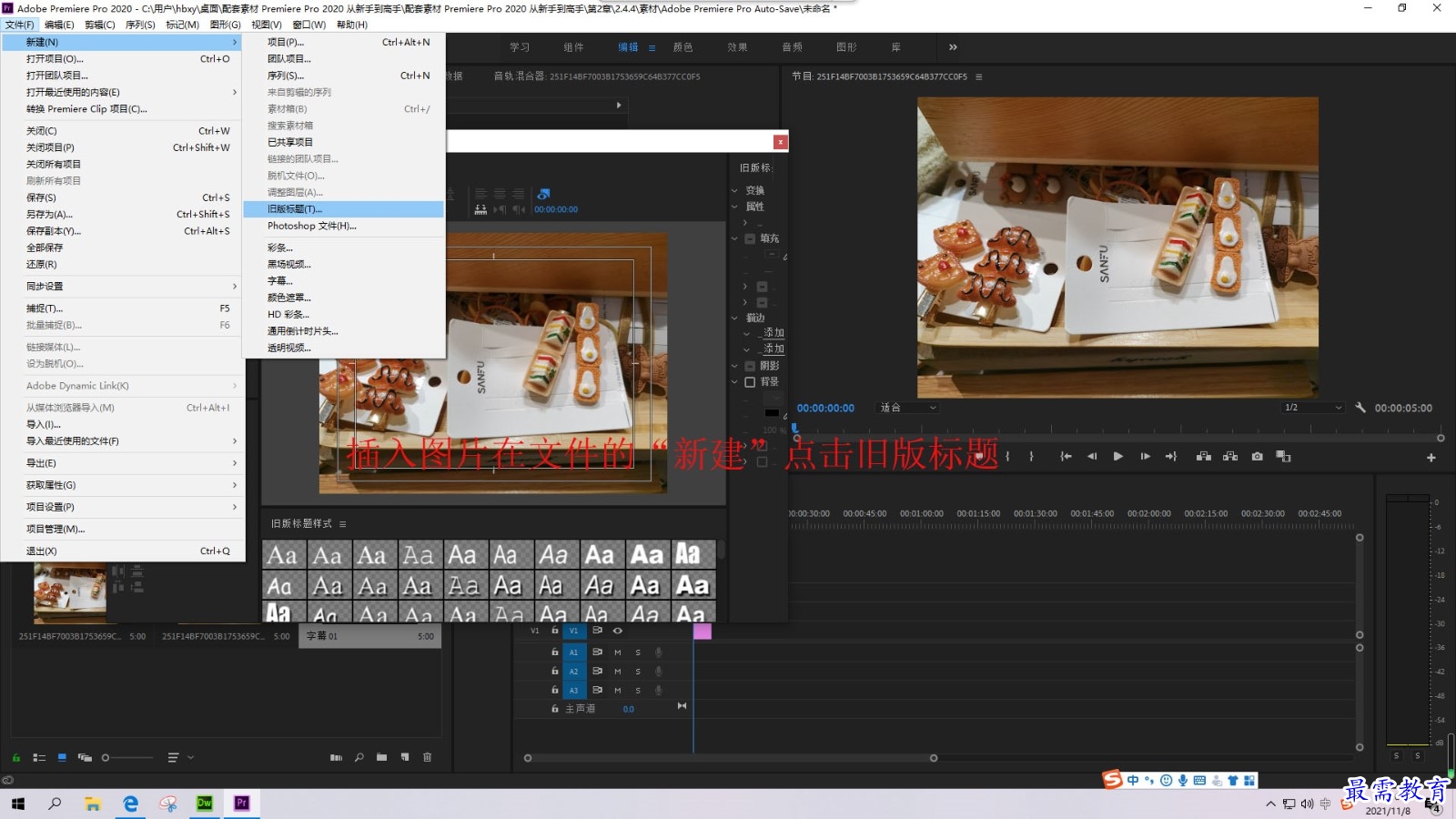Toggle V1 track output eye icon
The width and height of the screenshot is (1456, 819).
point(617,631)
